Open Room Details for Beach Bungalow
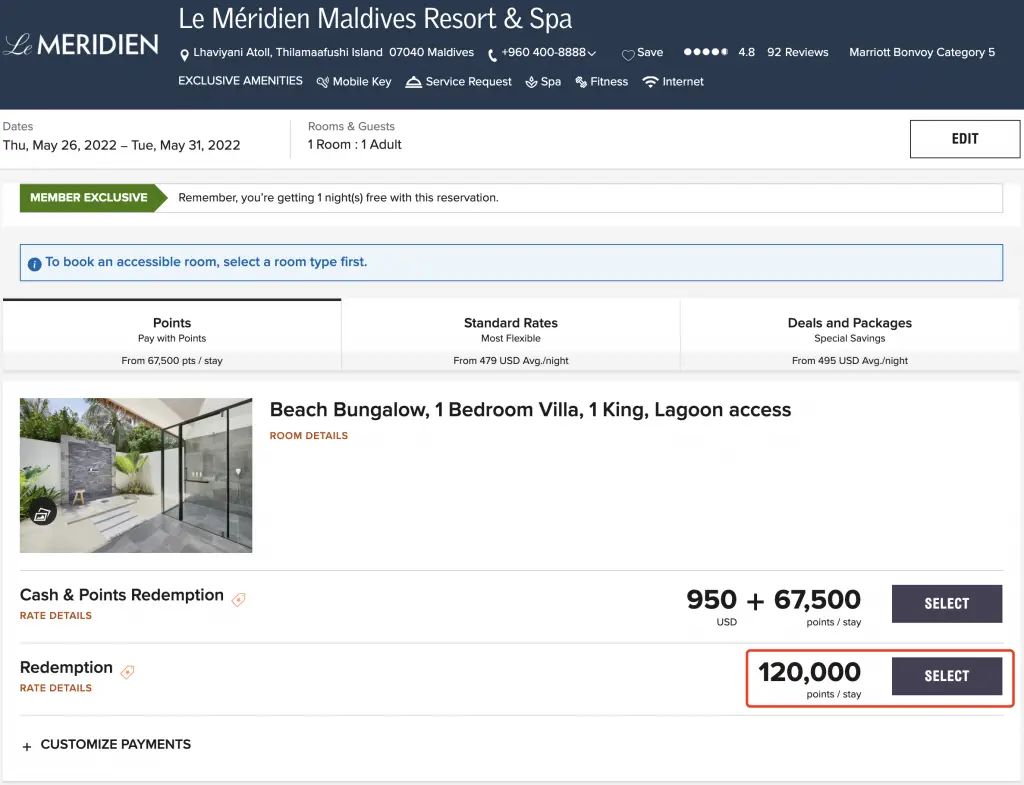Viewport: 1024px width, 785px height. [x=309, y=436]
